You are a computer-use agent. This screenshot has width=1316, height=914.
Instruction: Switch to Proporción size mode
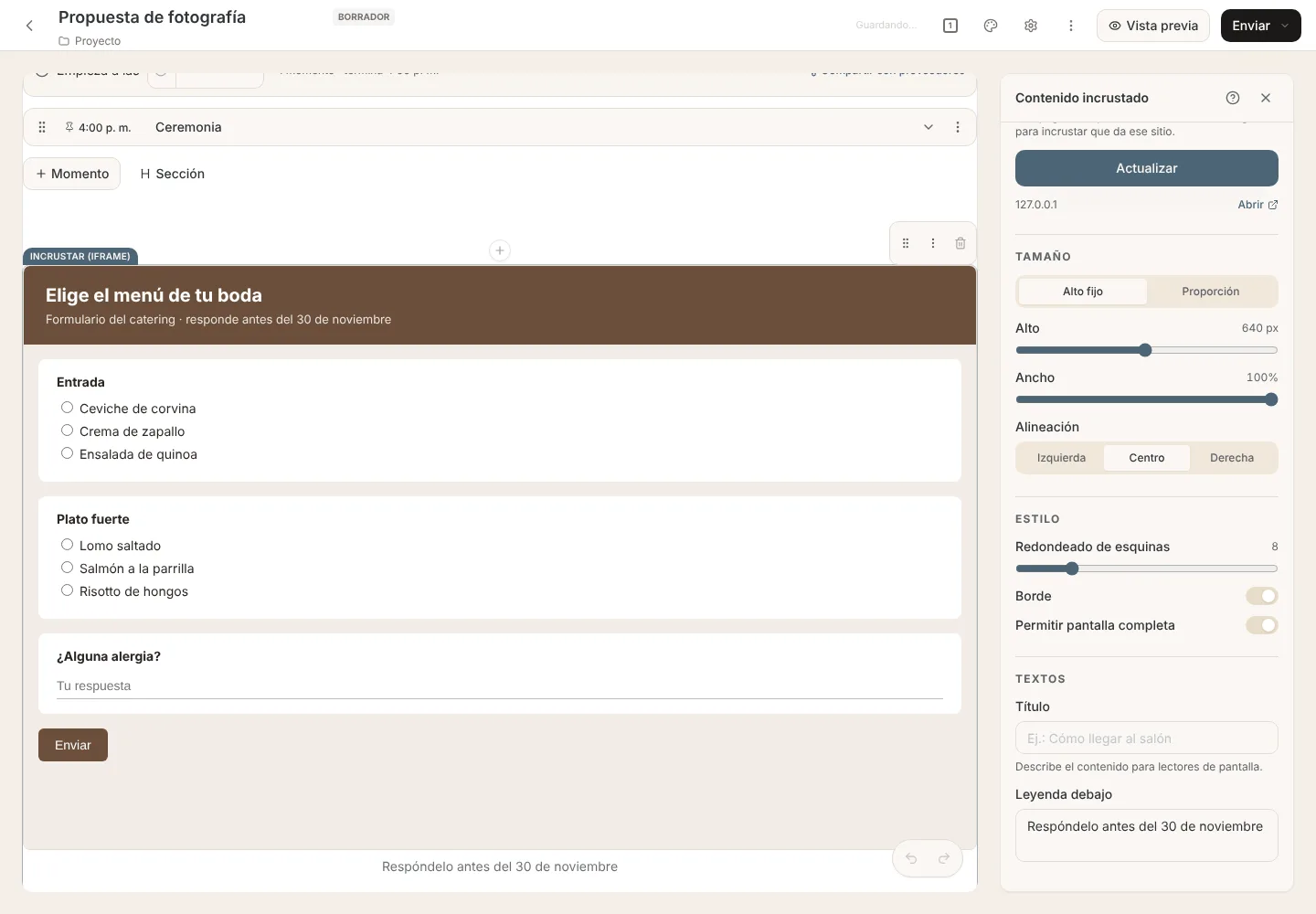1211,292
